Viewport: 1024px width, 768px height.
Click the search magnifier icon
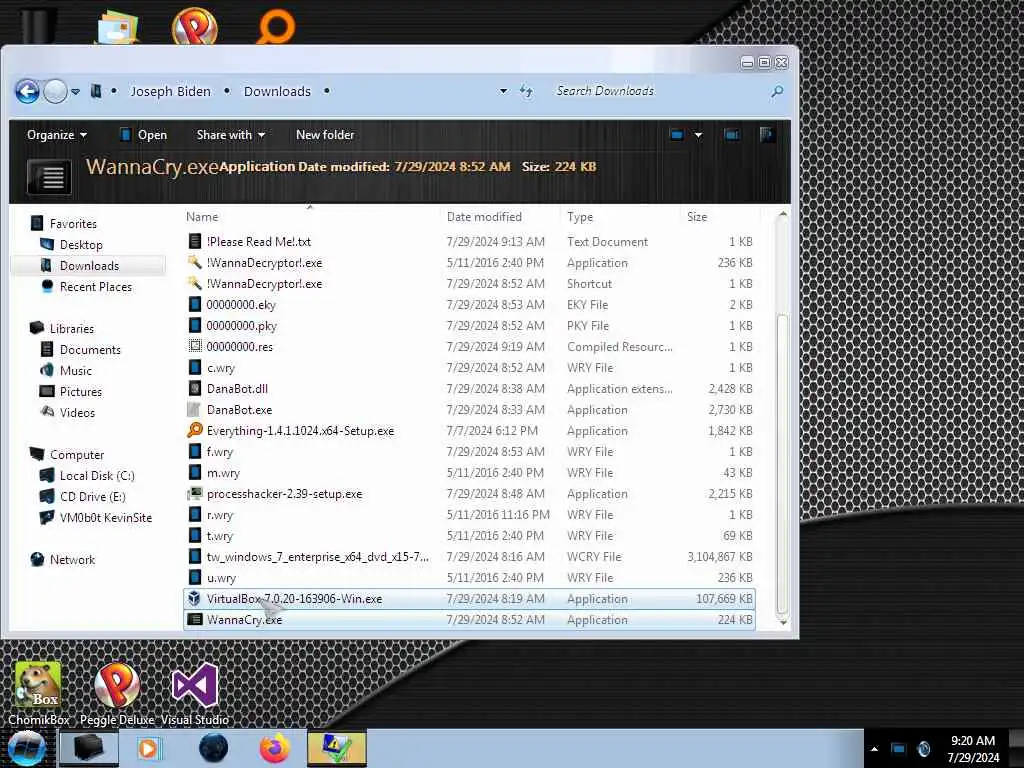click(777, 91)
